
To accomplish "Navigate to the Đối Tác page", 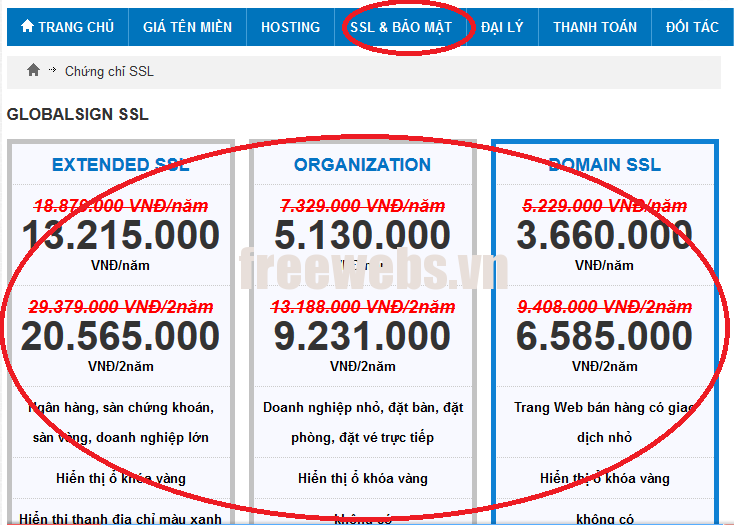I will point(692,27).
